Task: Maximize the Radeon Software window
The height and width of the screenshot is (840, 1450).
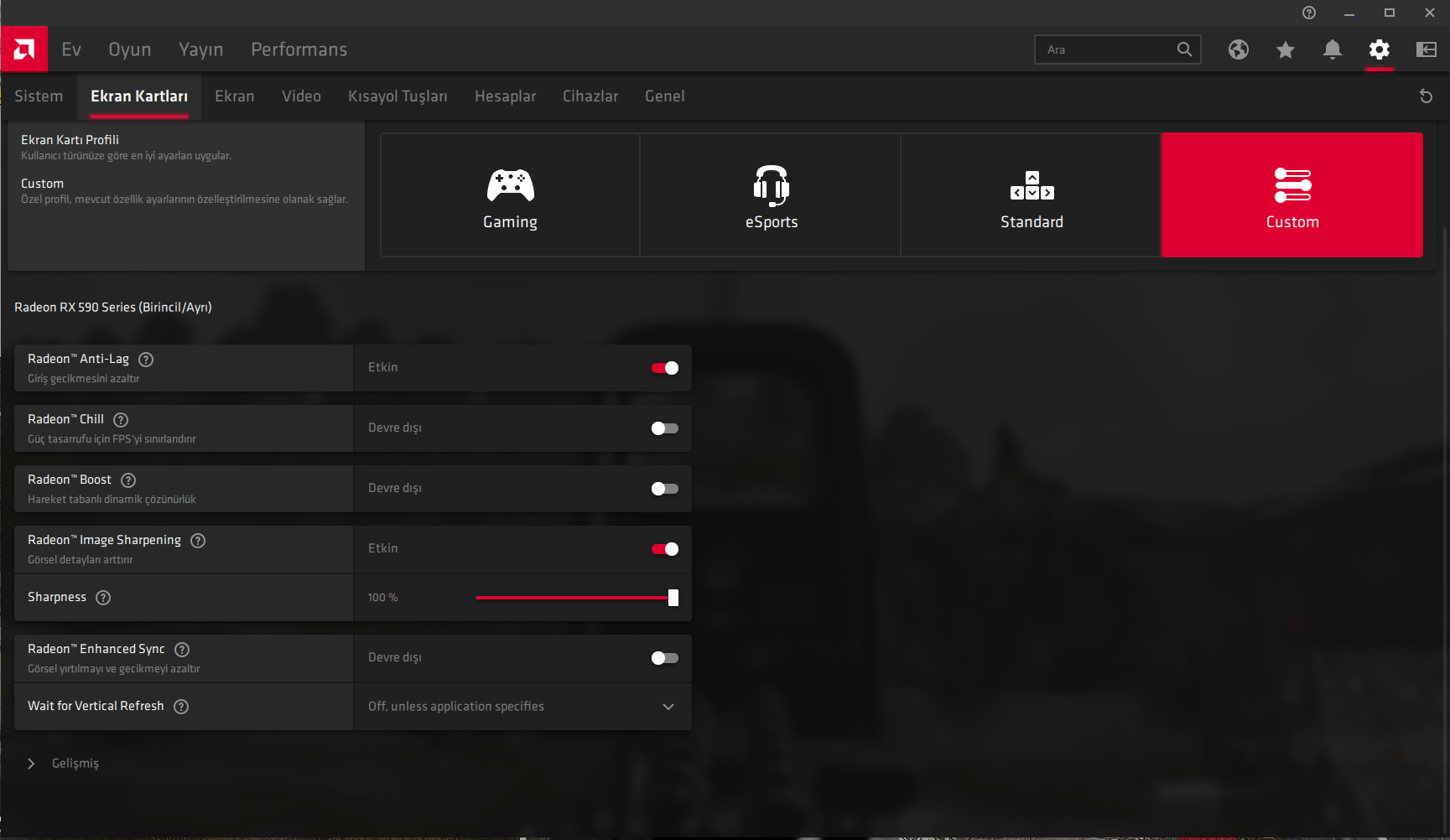Action: tap(1390, 13)
